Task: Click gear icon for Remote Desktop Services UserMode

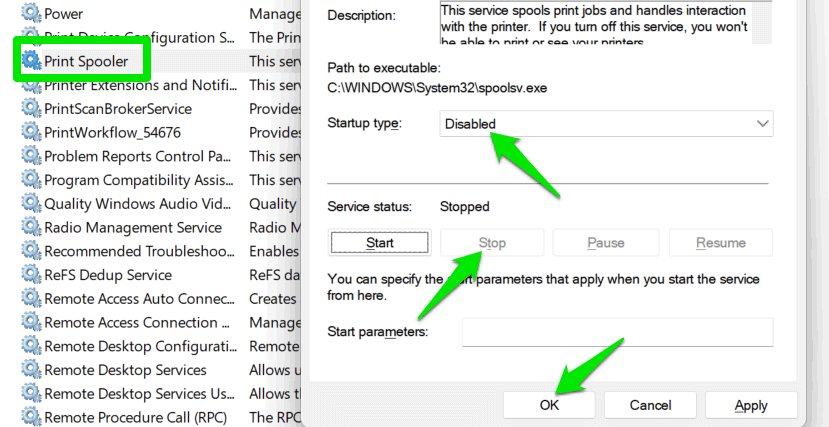Action: pos(32,394)
